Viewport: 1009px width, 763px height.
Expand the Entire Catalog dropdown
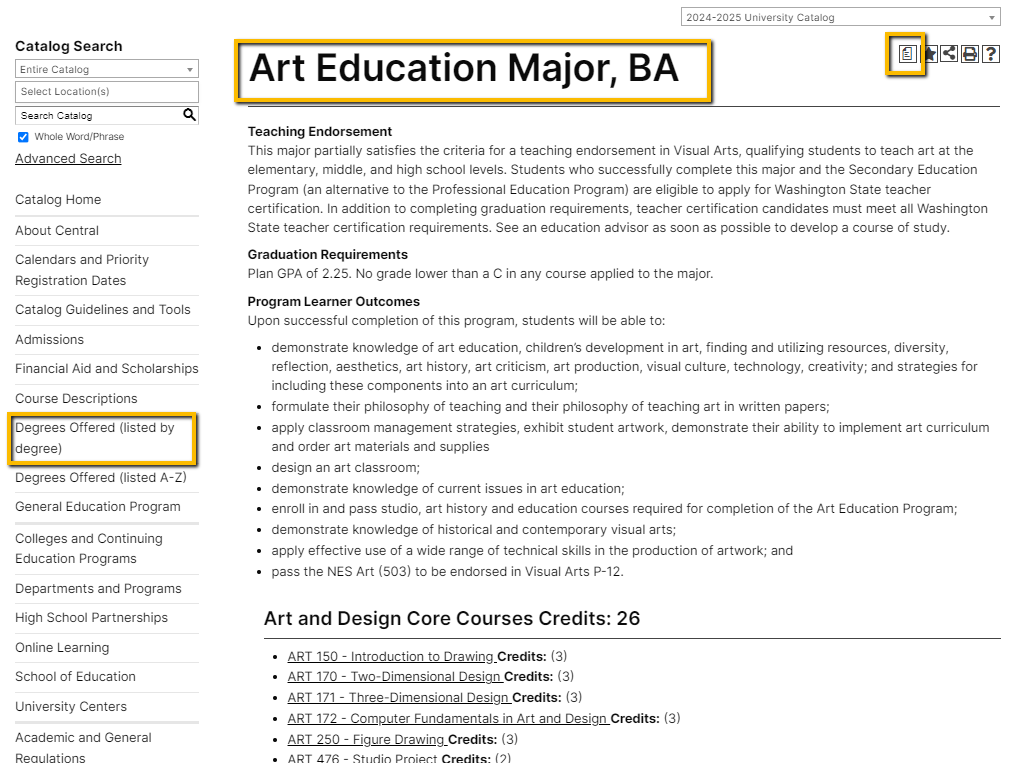coord(106,69)
